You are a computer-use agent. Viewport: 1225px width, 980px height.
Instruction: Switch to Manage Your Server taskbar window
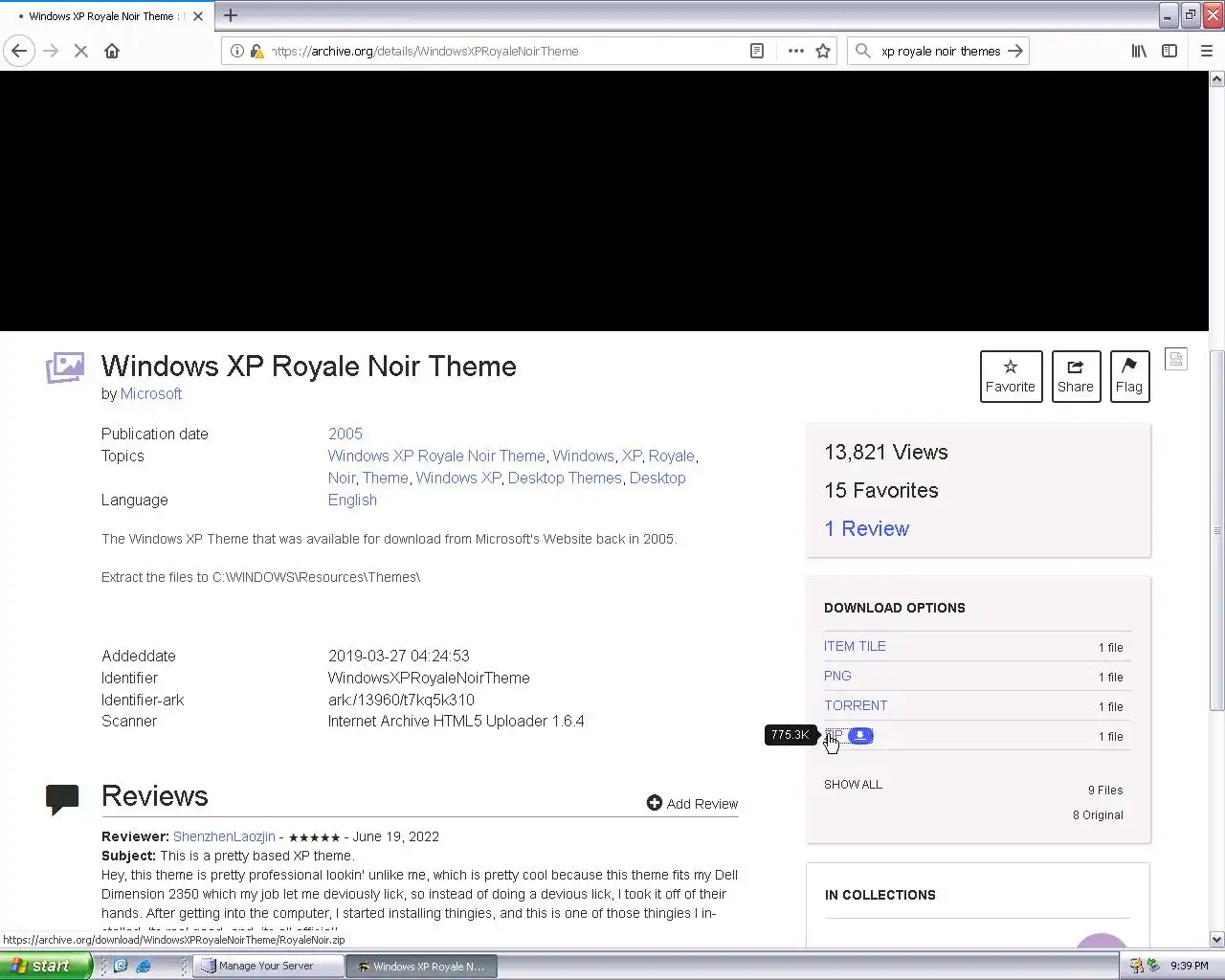click(x=268, y=966)
